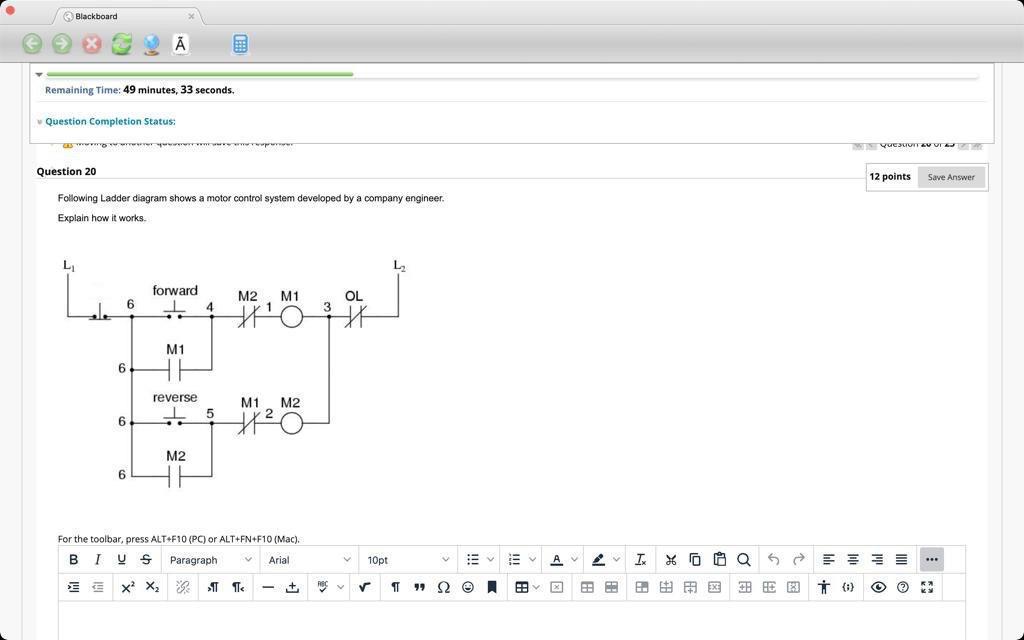Select the Blackboard browser tab

click(96, 16)
